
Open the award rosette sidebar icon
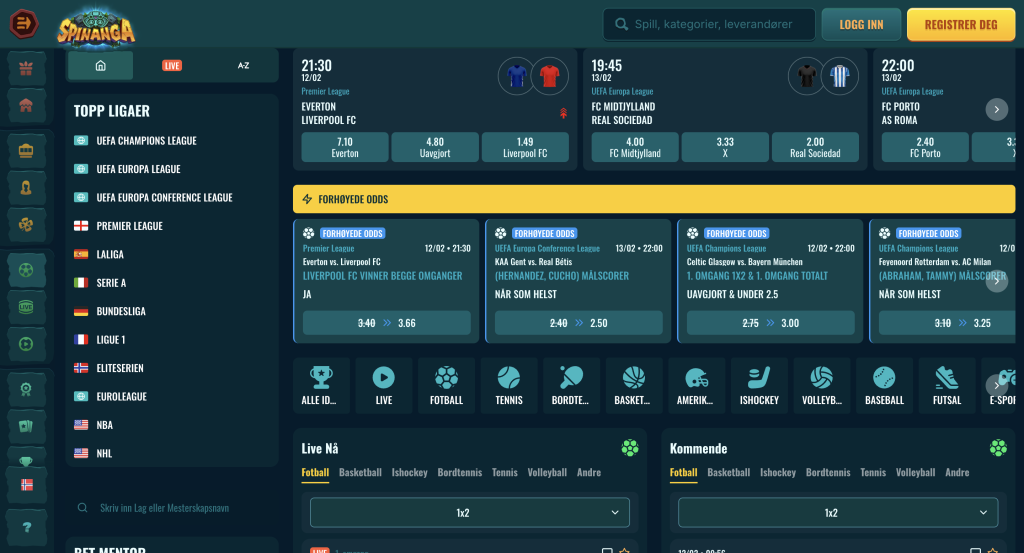[26, 389]
